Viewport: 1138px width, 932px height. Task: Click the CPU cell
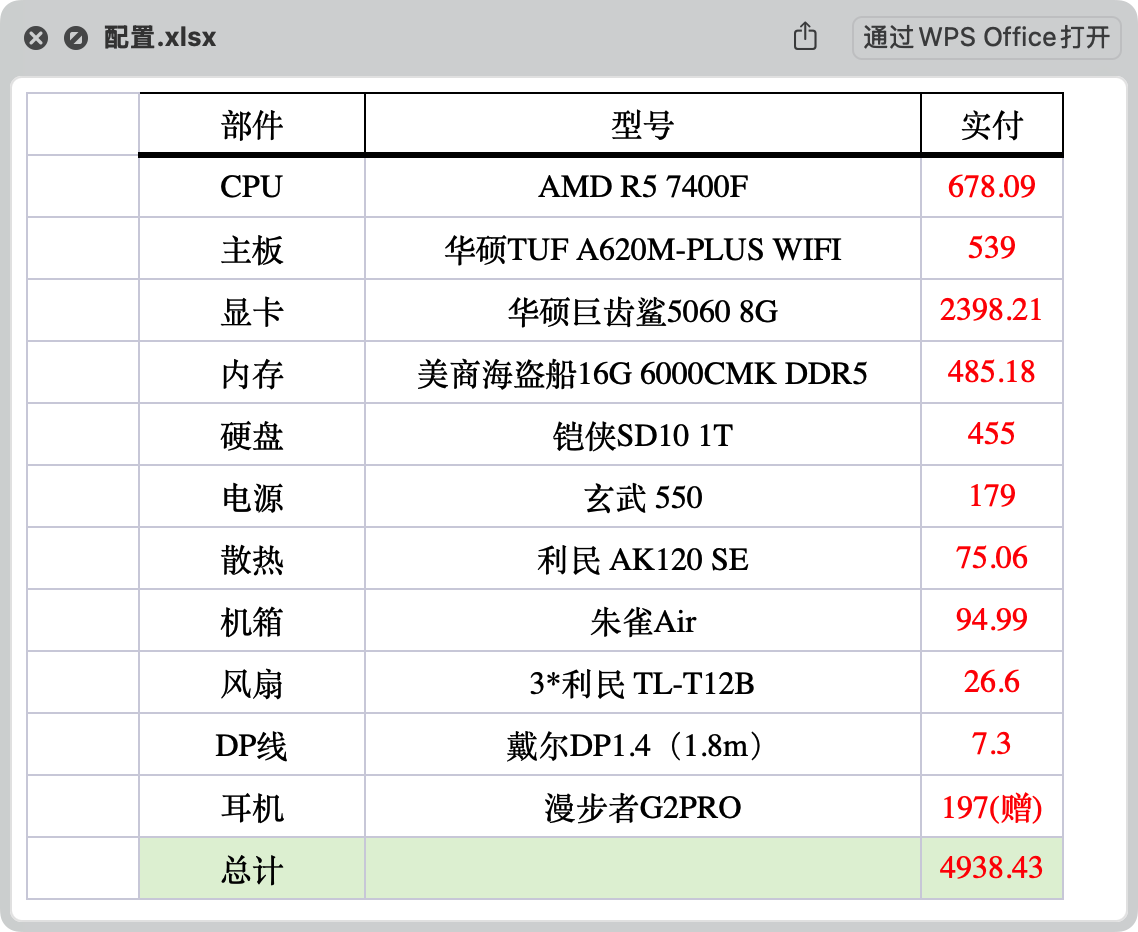[252, 187]
